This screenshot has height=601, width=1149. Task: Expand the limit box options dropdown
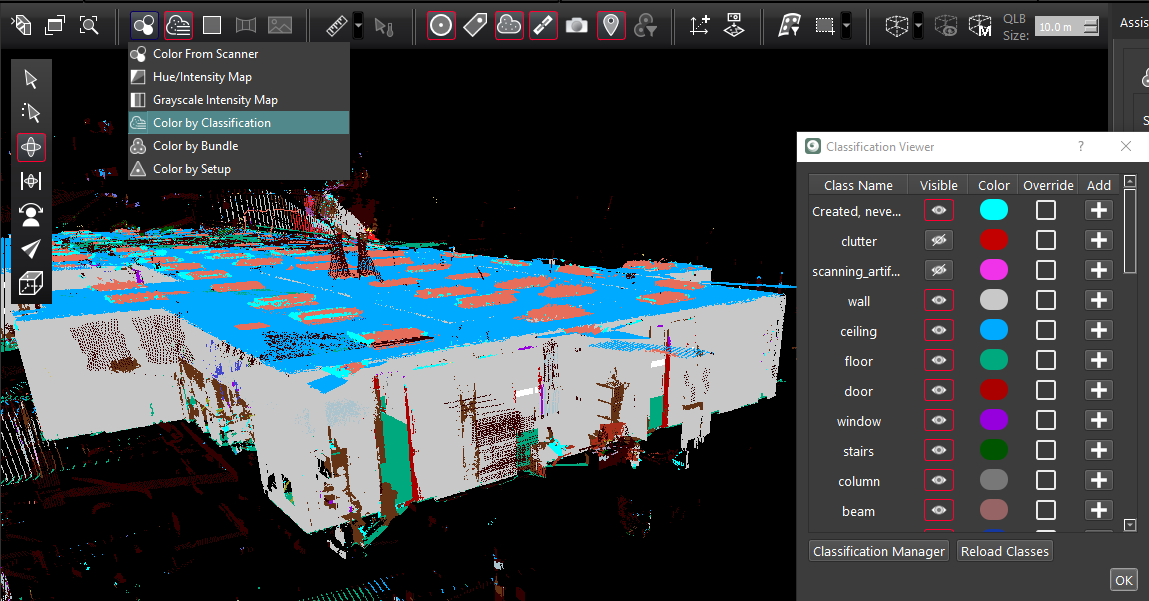918,25
